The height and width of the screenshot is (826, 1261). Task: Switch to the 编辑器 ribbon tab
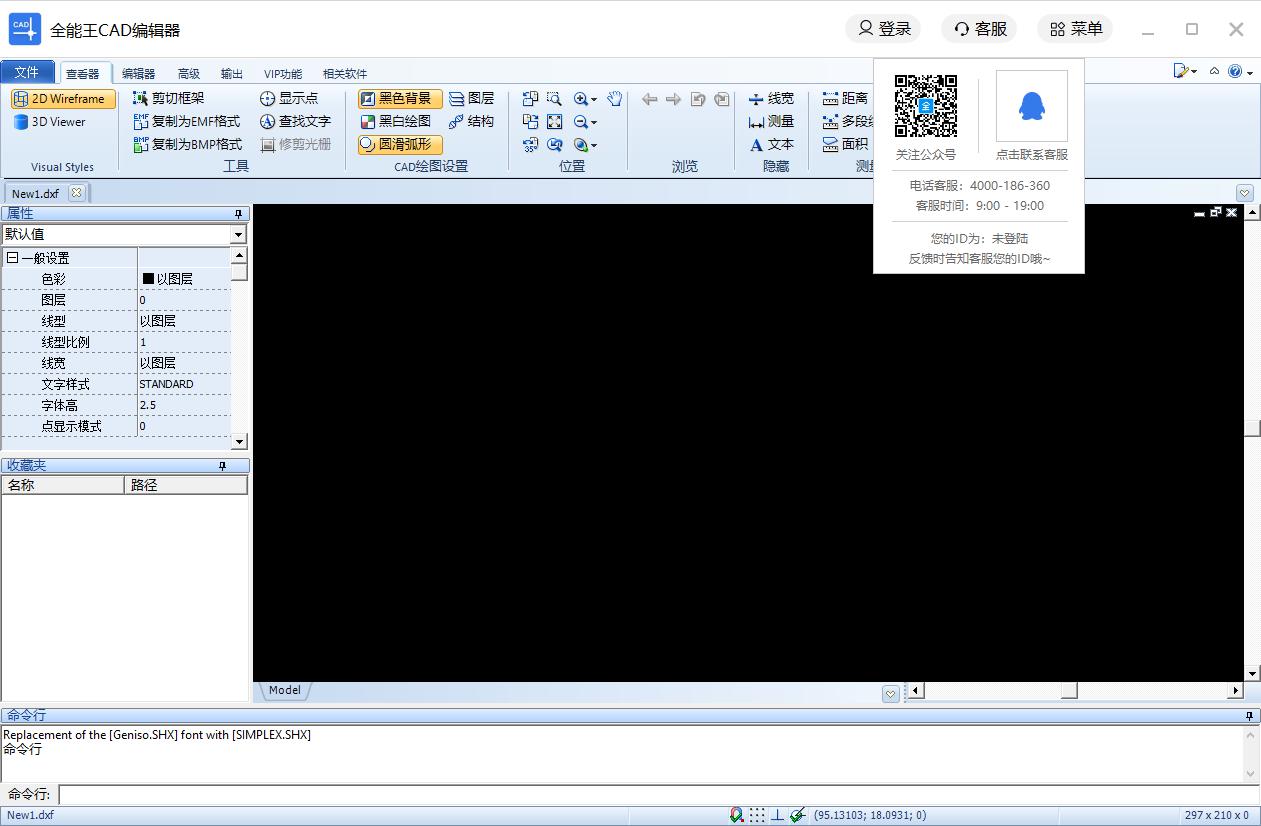(x=138, y=73)
